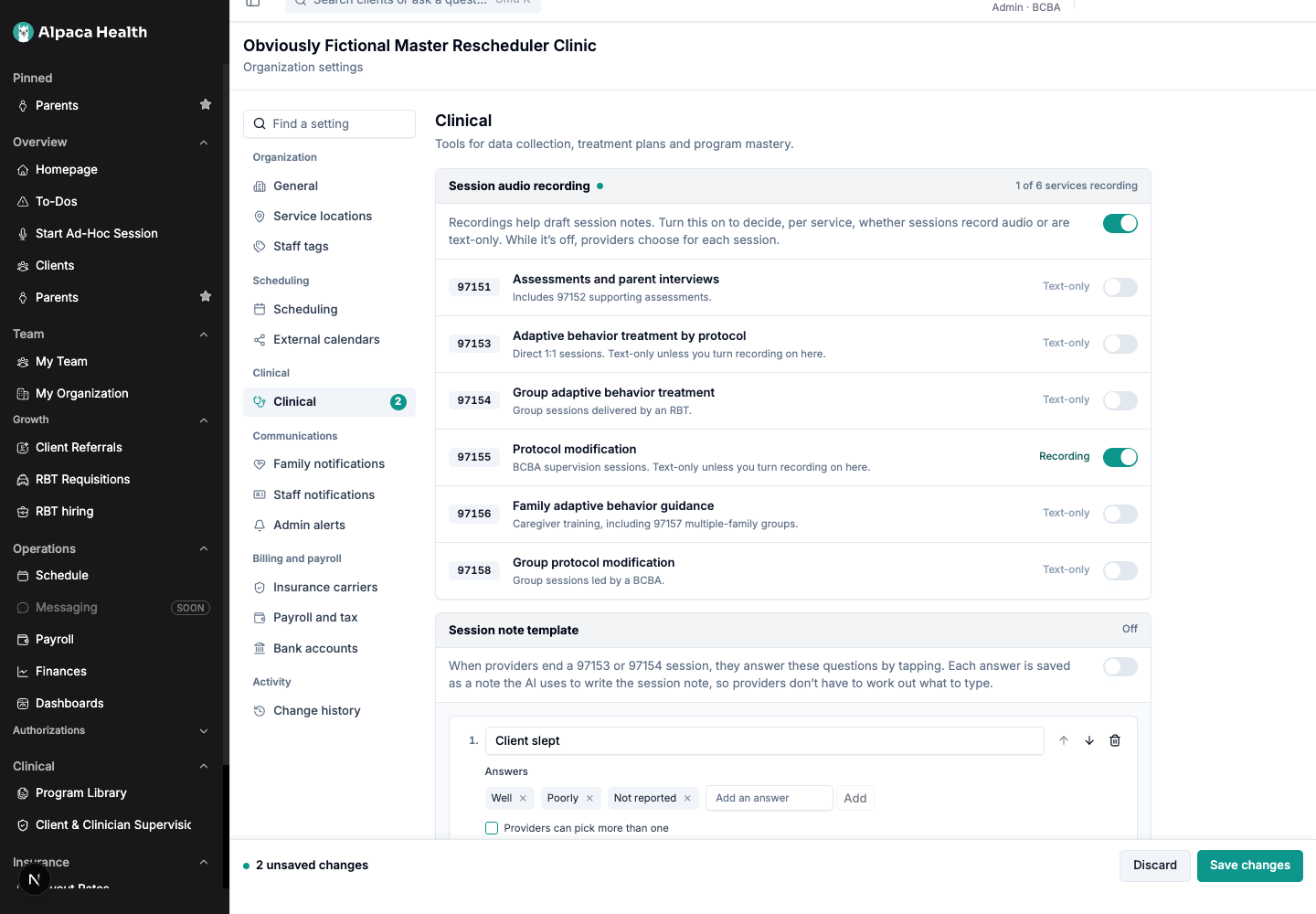
Task: Click the Schedule calendar icon
Action: pos(23,576)
